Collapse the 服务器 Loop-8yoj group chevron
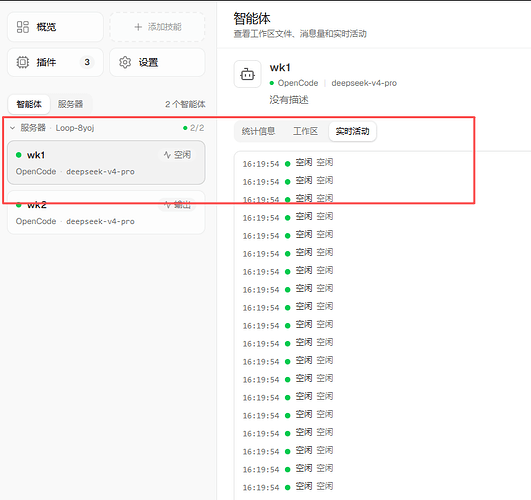531x500 pixels. [13, 128]
